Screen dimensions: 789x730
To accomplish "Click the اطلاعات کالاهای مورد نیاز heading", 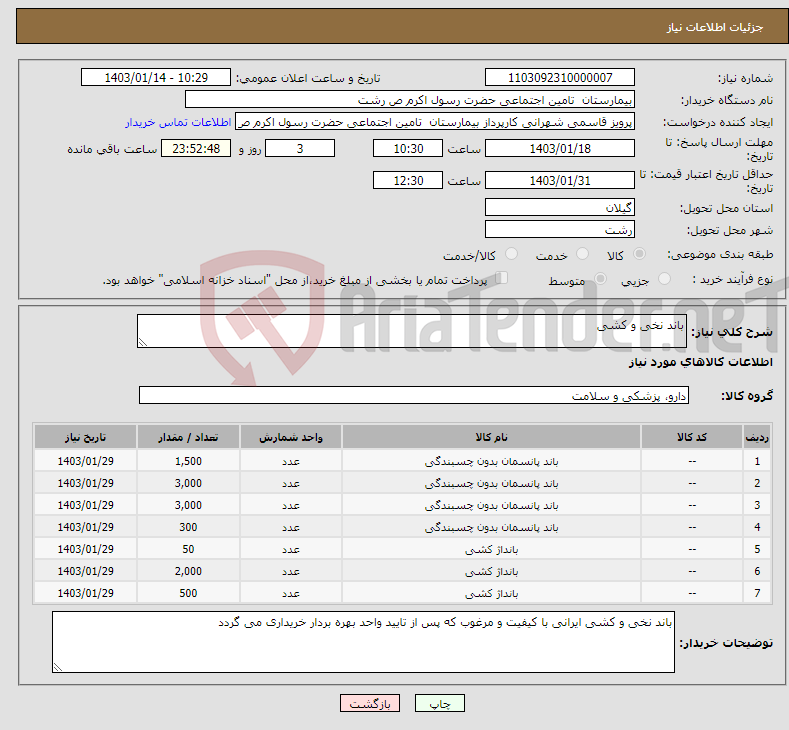I will click(x=700, y=362).
